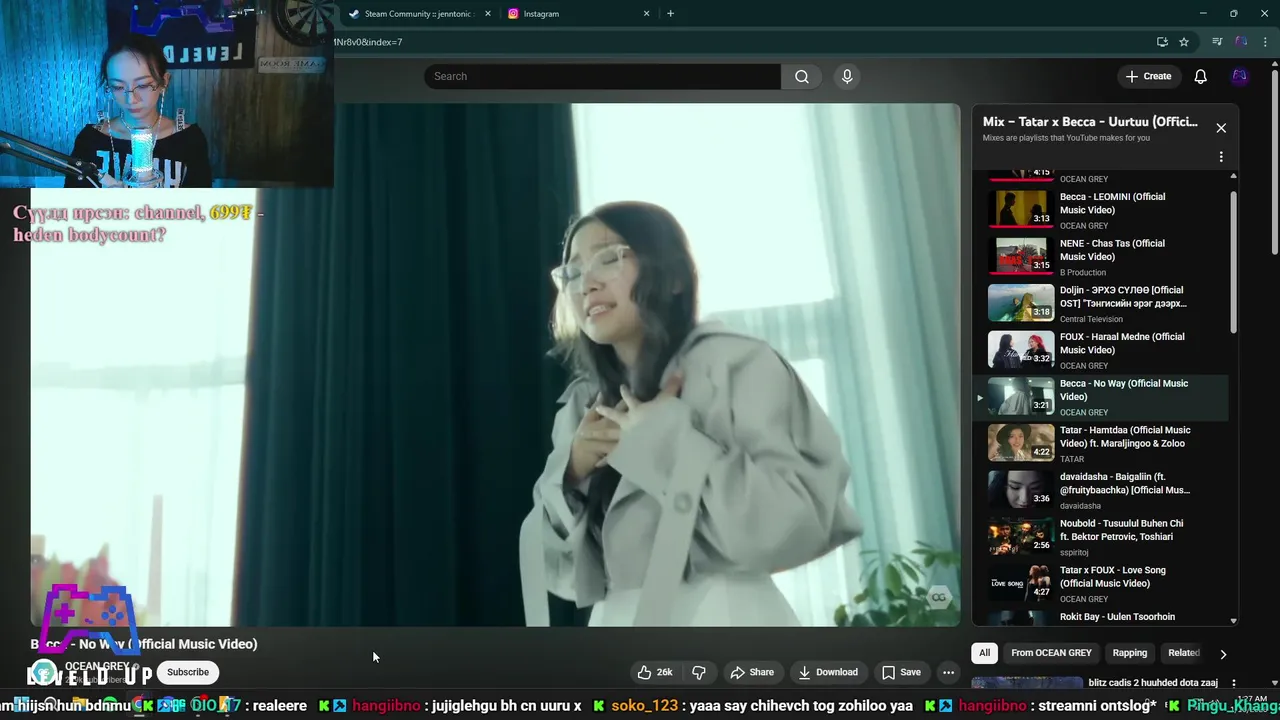Play Tatar x FOUX - Love Song
The image size is (1280, 720).
(x=1100, y=583)
